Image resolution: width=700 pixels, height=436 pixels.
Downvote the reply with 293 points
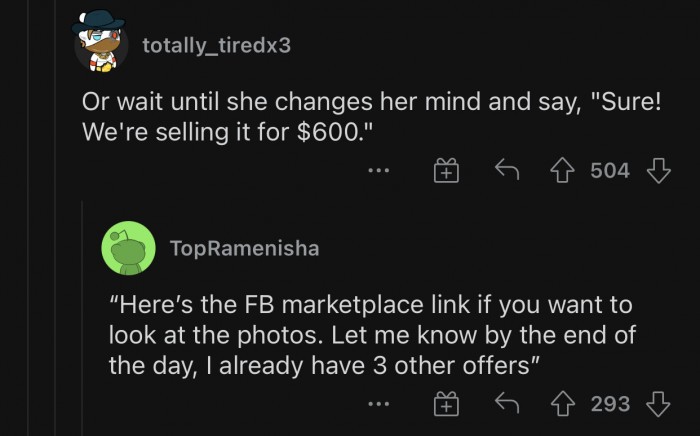pyautogui.click(x=658, y=404)
